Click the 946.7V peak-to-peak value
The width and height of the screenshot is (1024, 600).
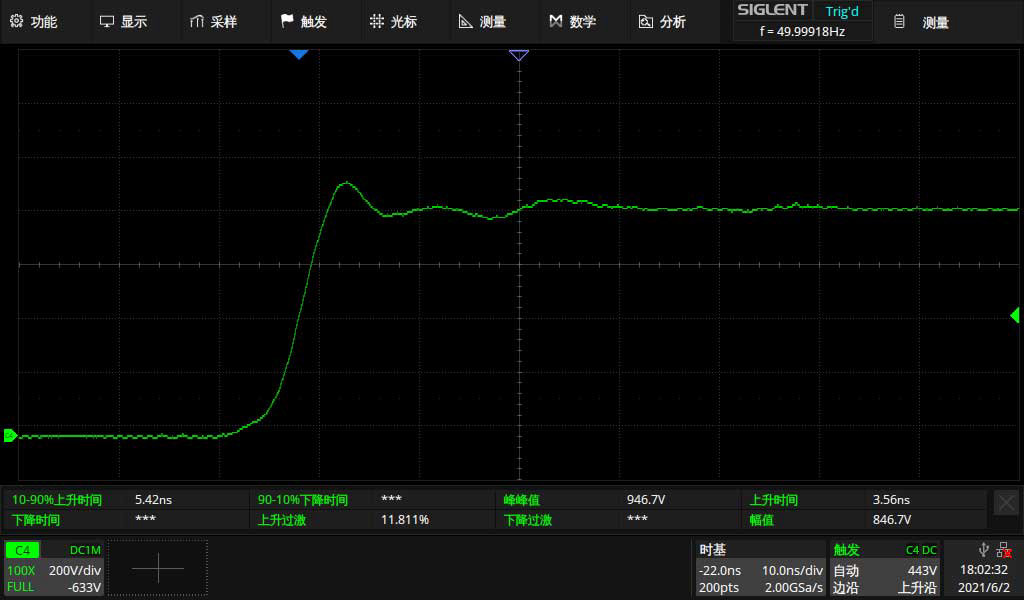pos(646,499)
